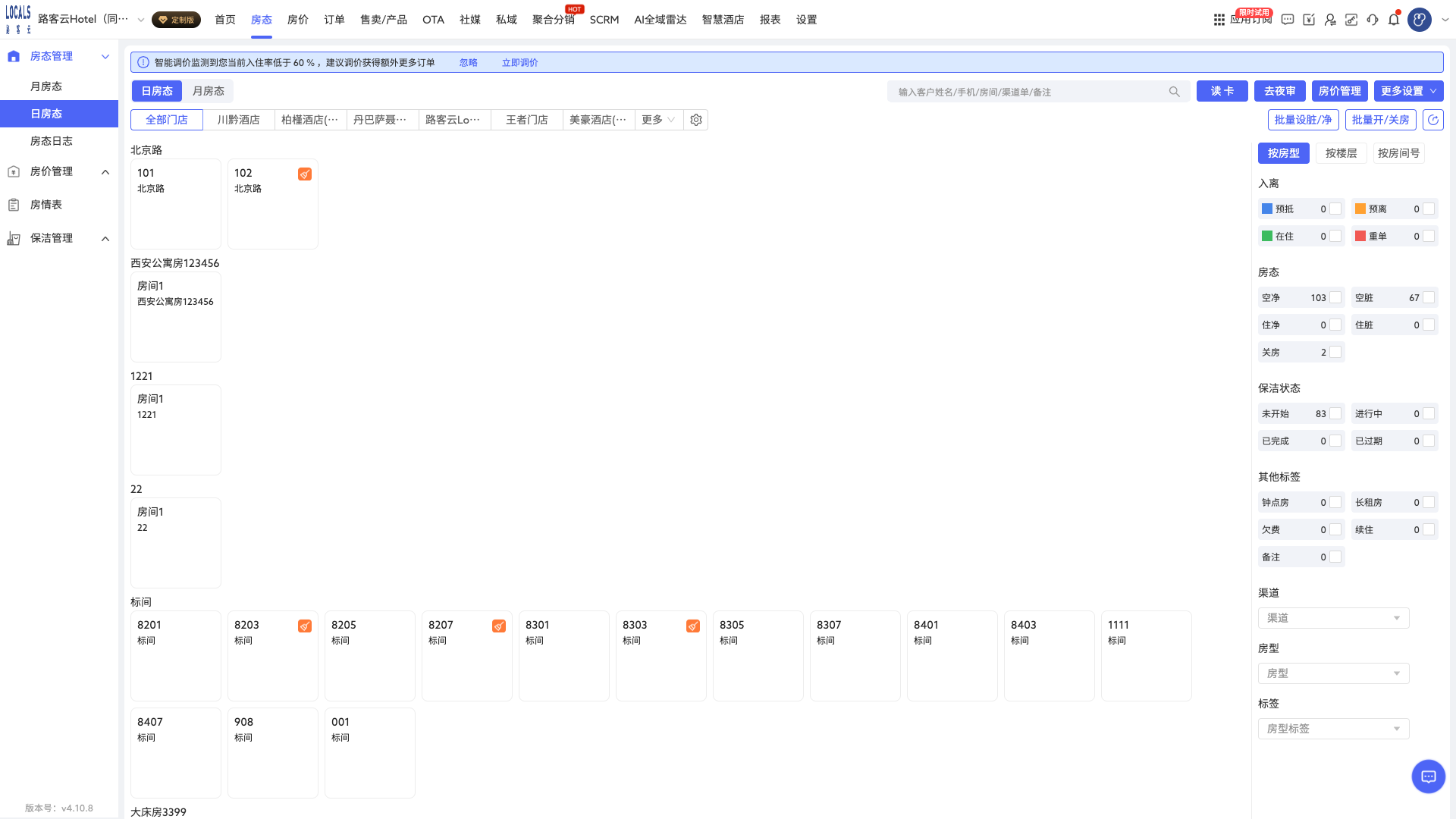The image size is (1456, 819).
Task: Switch to 按楼层 view
Action: coord(1341,153)
